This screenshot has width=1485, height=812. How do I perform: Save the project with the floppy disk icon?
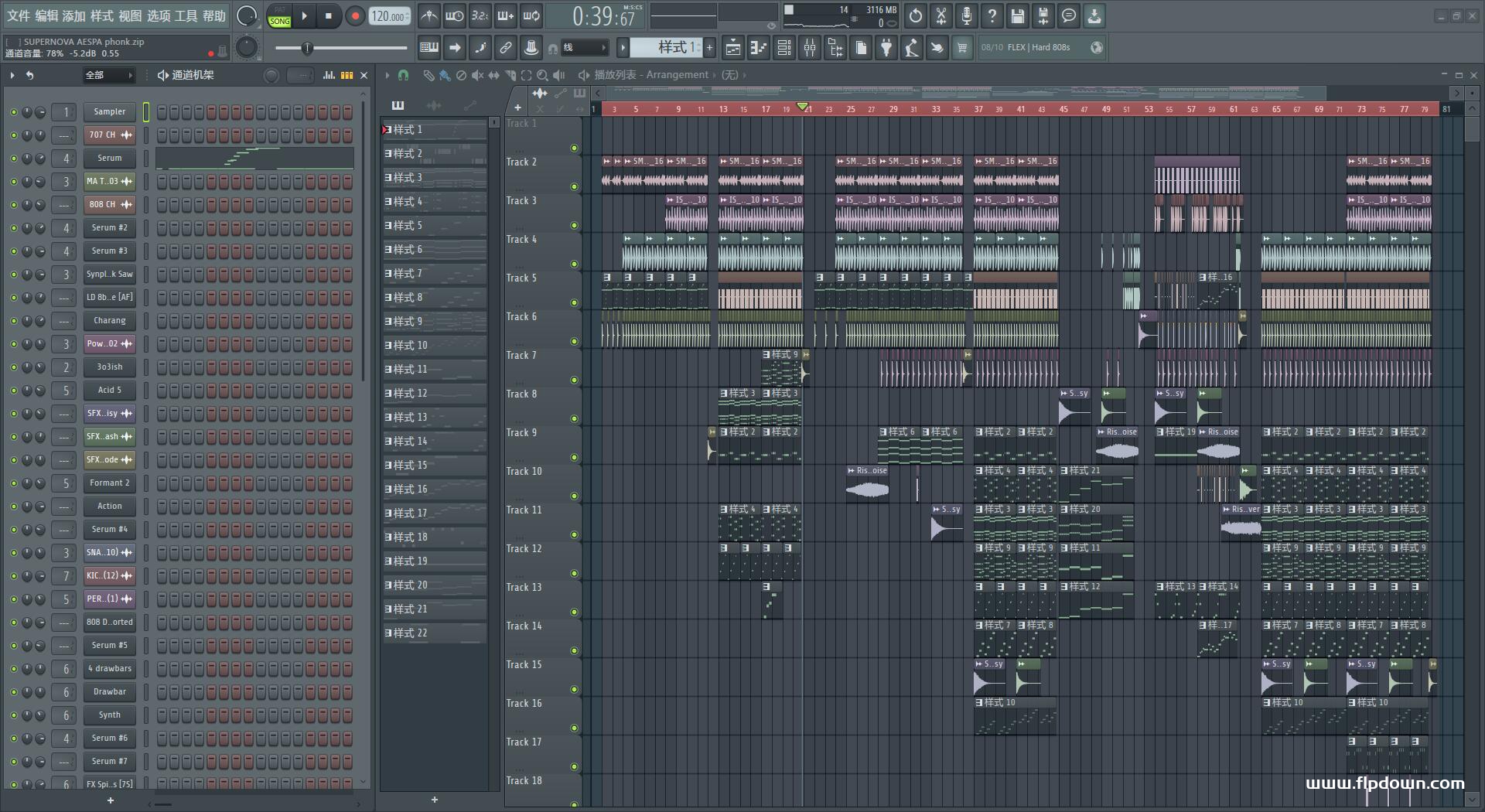1018,15
